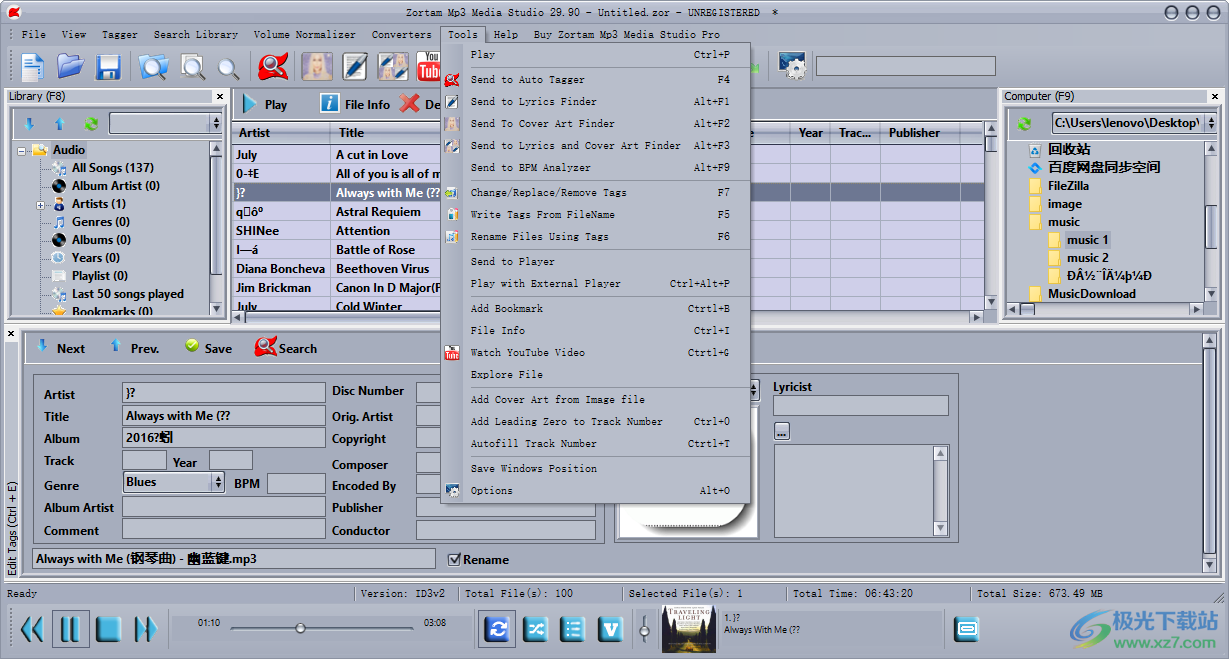
Task: Click the Title field in tag editor
Action: click(x=224, y=416)
